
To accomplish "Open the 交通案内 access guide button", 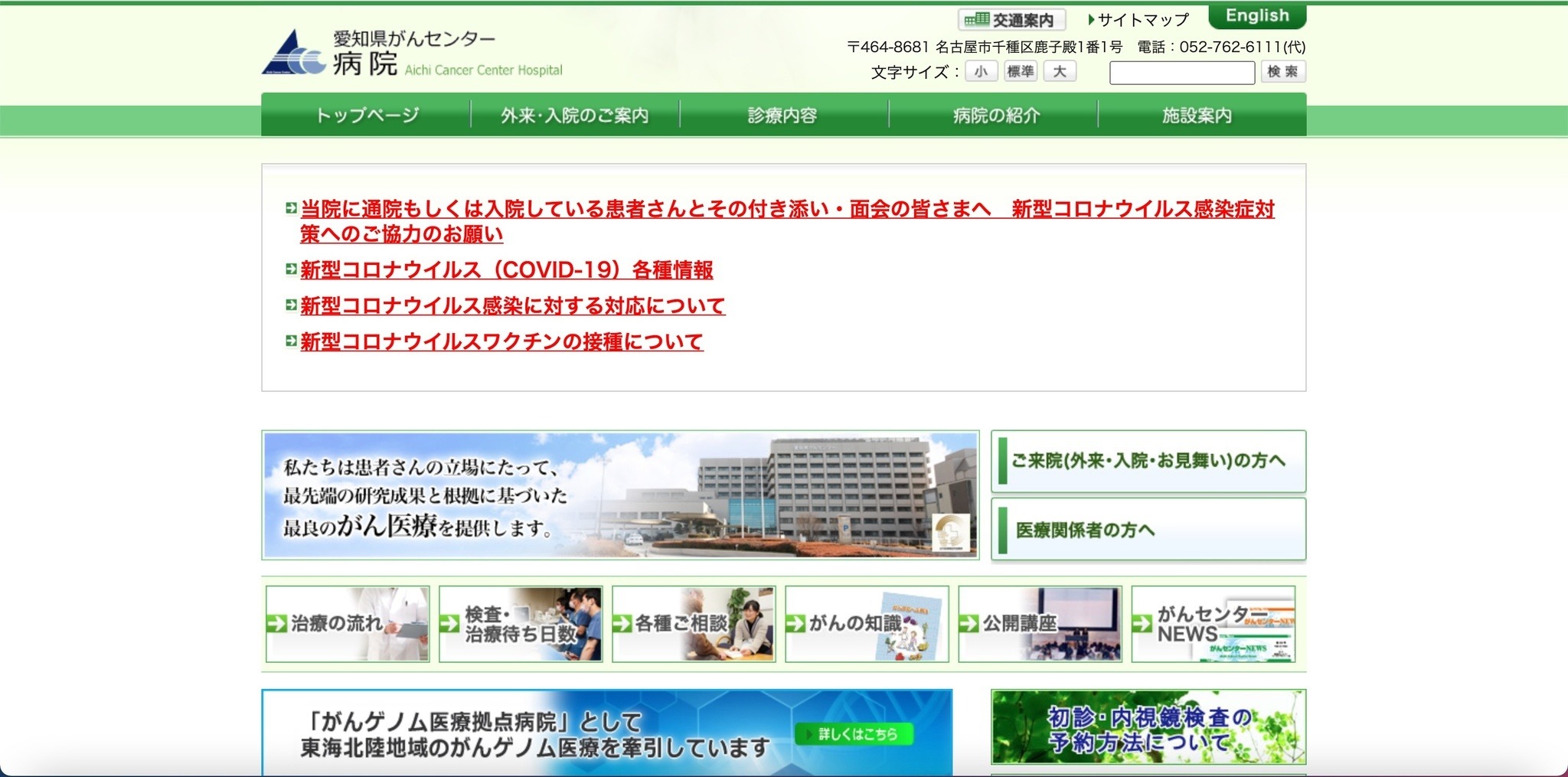I will coord(1011,20).
